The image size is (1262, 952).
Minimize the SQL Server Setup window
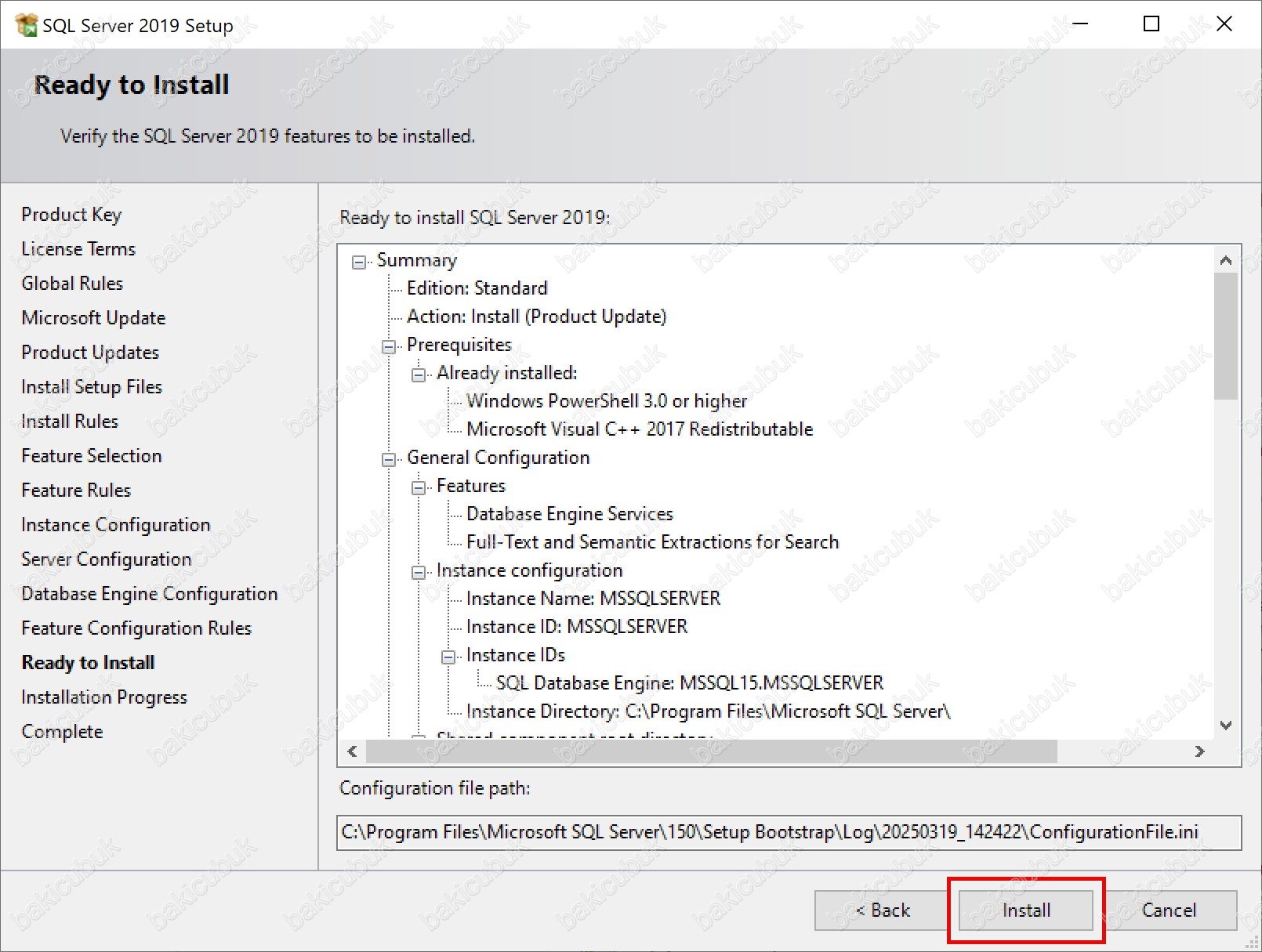pyautogui.click(x=1080, y=24)
